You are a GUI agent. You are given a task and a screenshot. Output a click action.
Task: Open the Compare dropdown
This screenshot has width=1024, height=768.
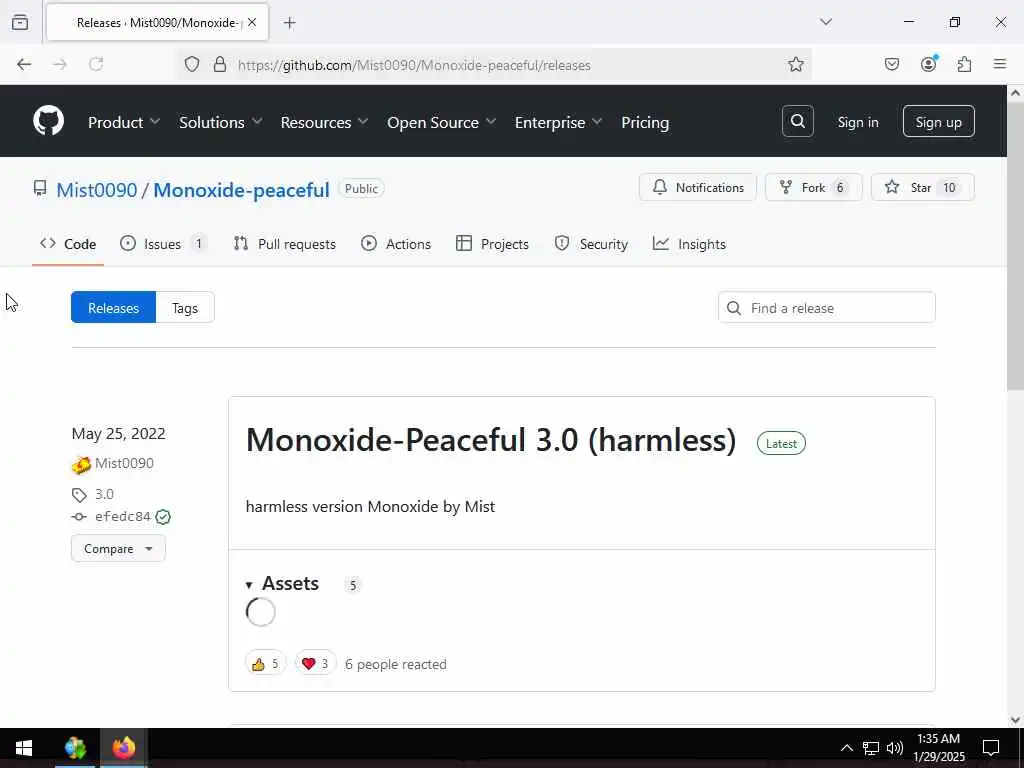(118, 549)
